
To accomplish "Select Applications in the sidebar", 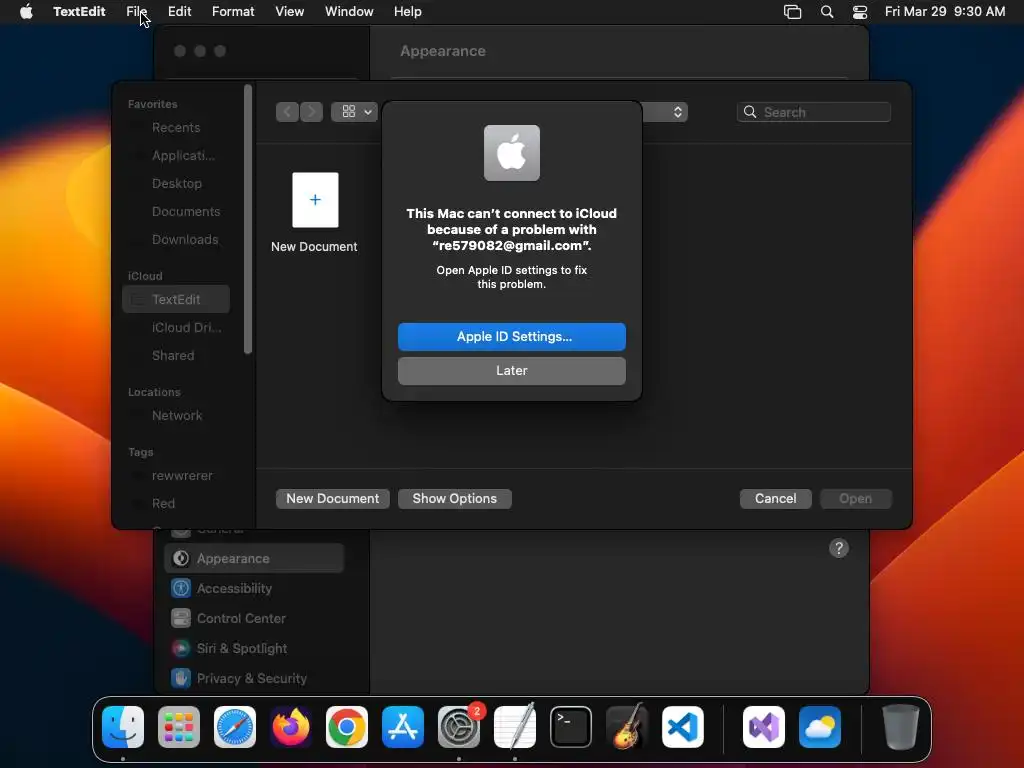I will (x=176, y=156).
